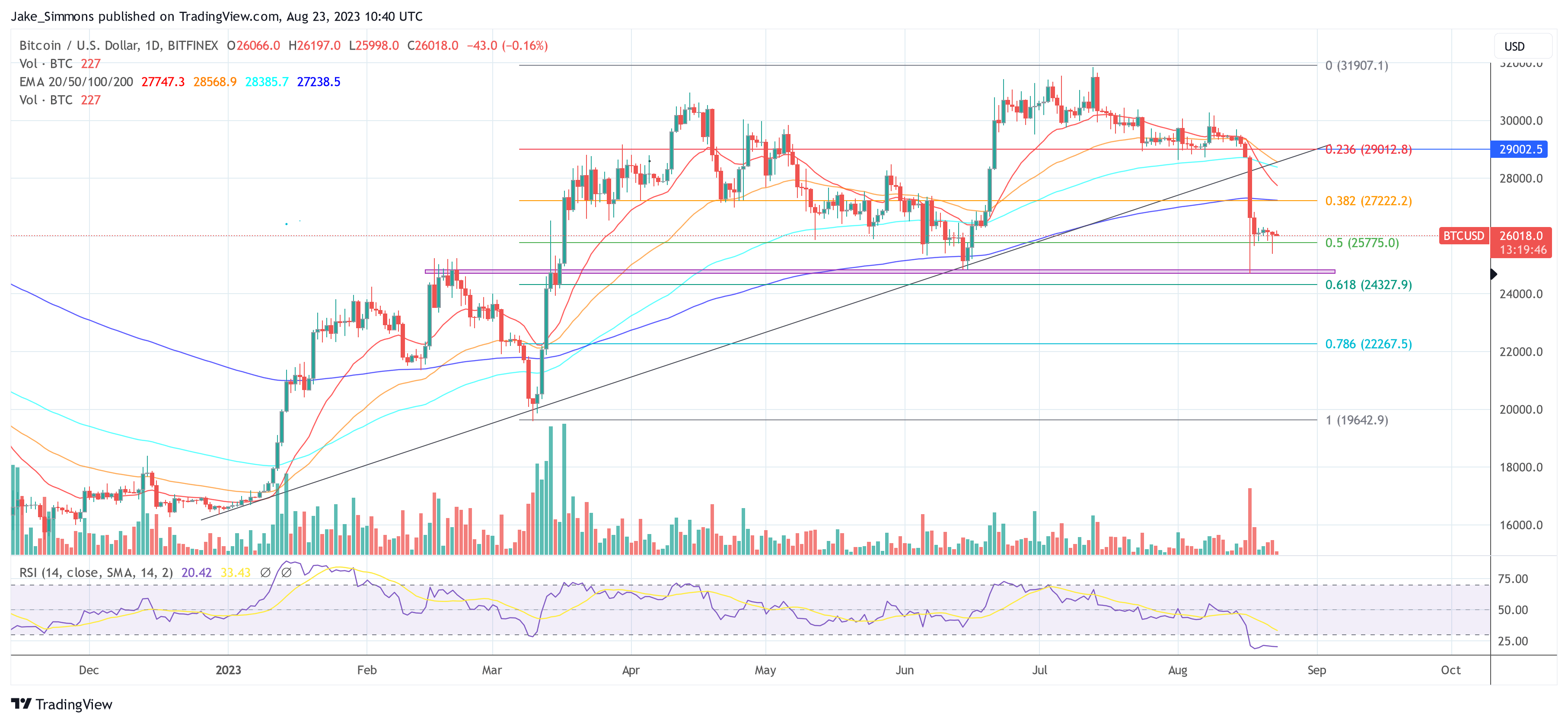
Task: Click the Jun label on the time axis
Action: (905, 670)
